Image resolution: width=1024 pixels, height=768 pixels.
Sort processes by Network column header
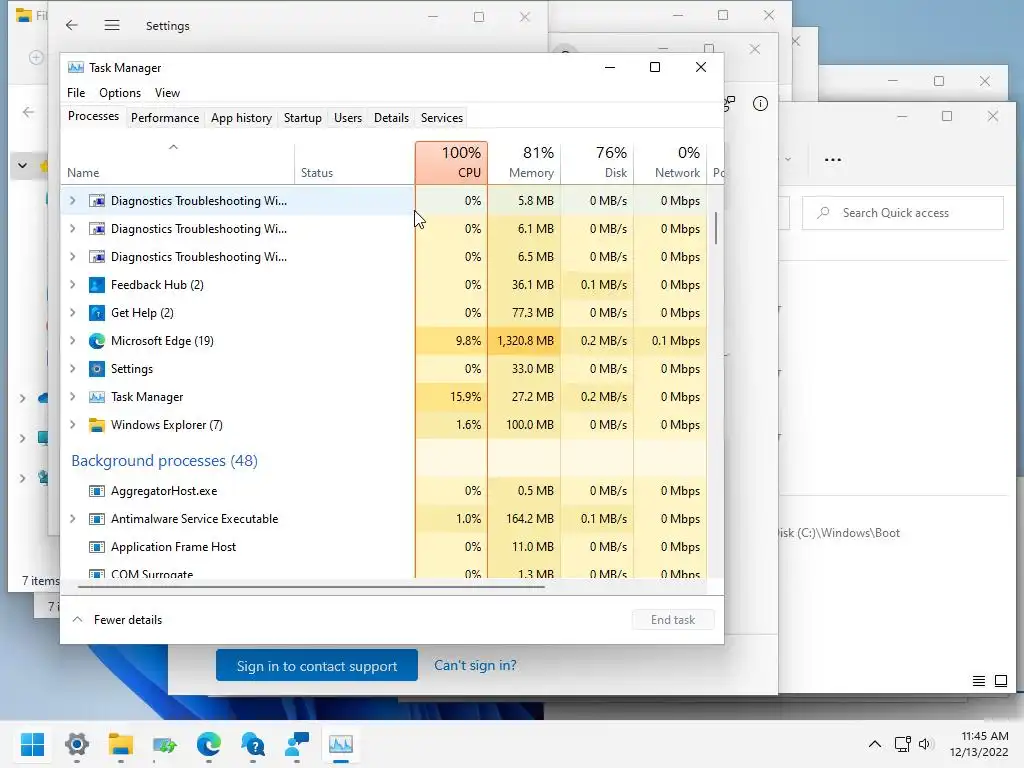(671, 163)
